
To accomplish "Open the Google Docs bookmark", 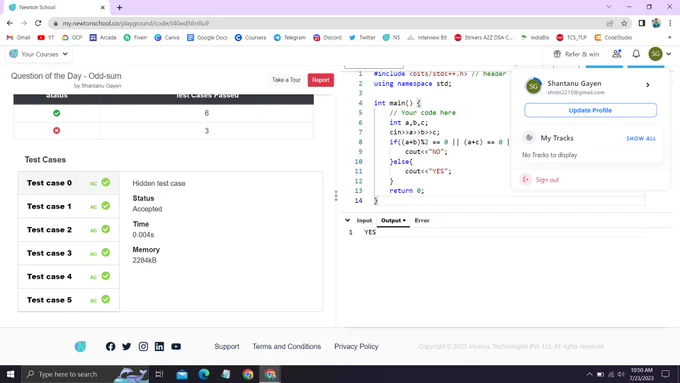I will point(207,38).
